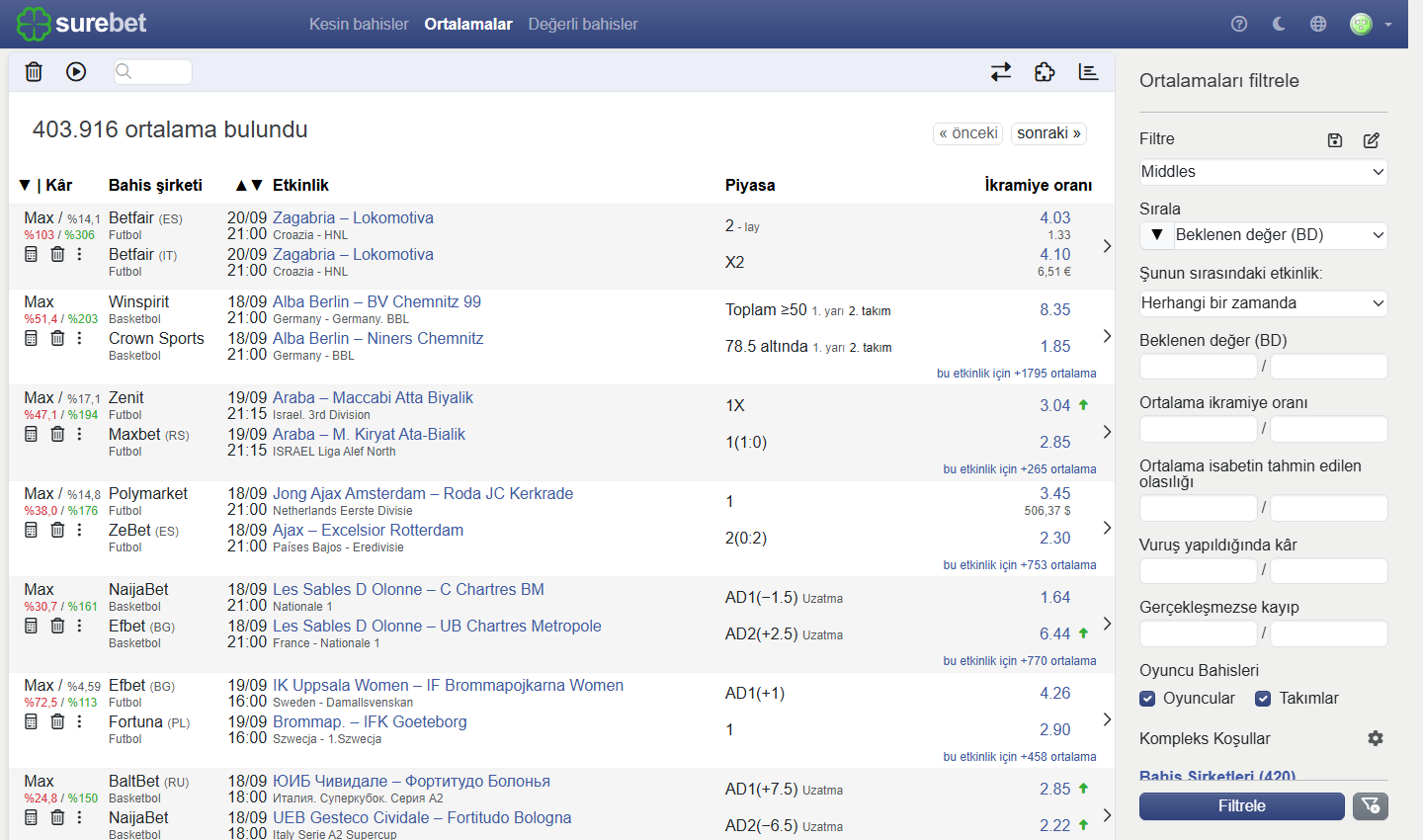
Task: Open calculator for Jong Ajax Amsterdam row
Action: 31,531
